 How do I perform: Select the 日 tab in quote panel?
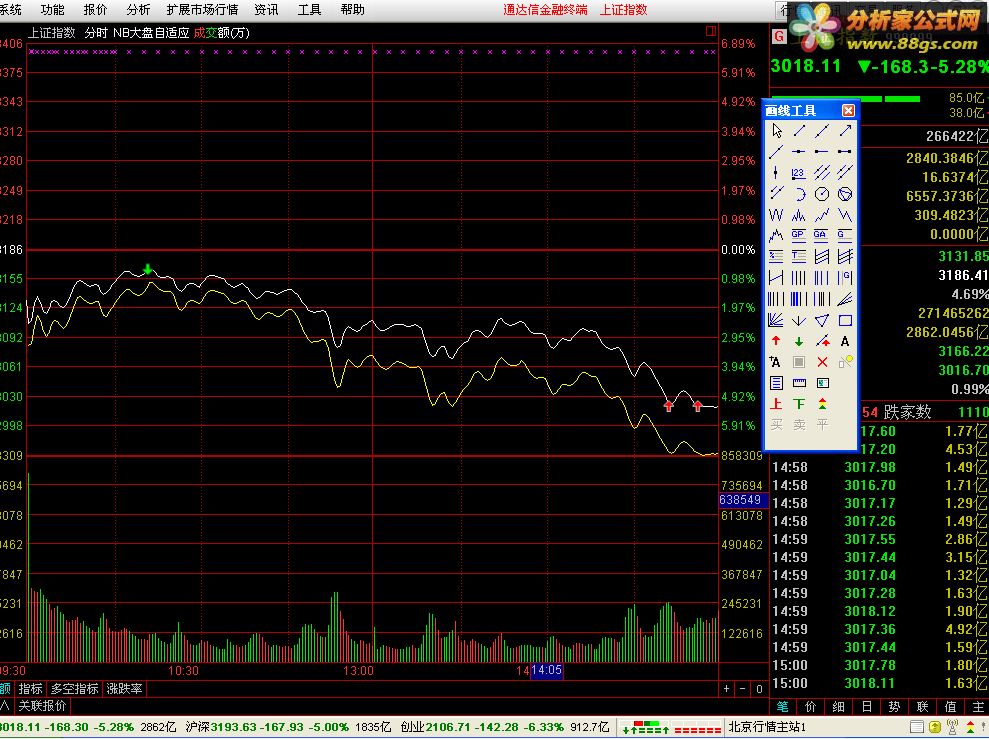coord(867,706)
